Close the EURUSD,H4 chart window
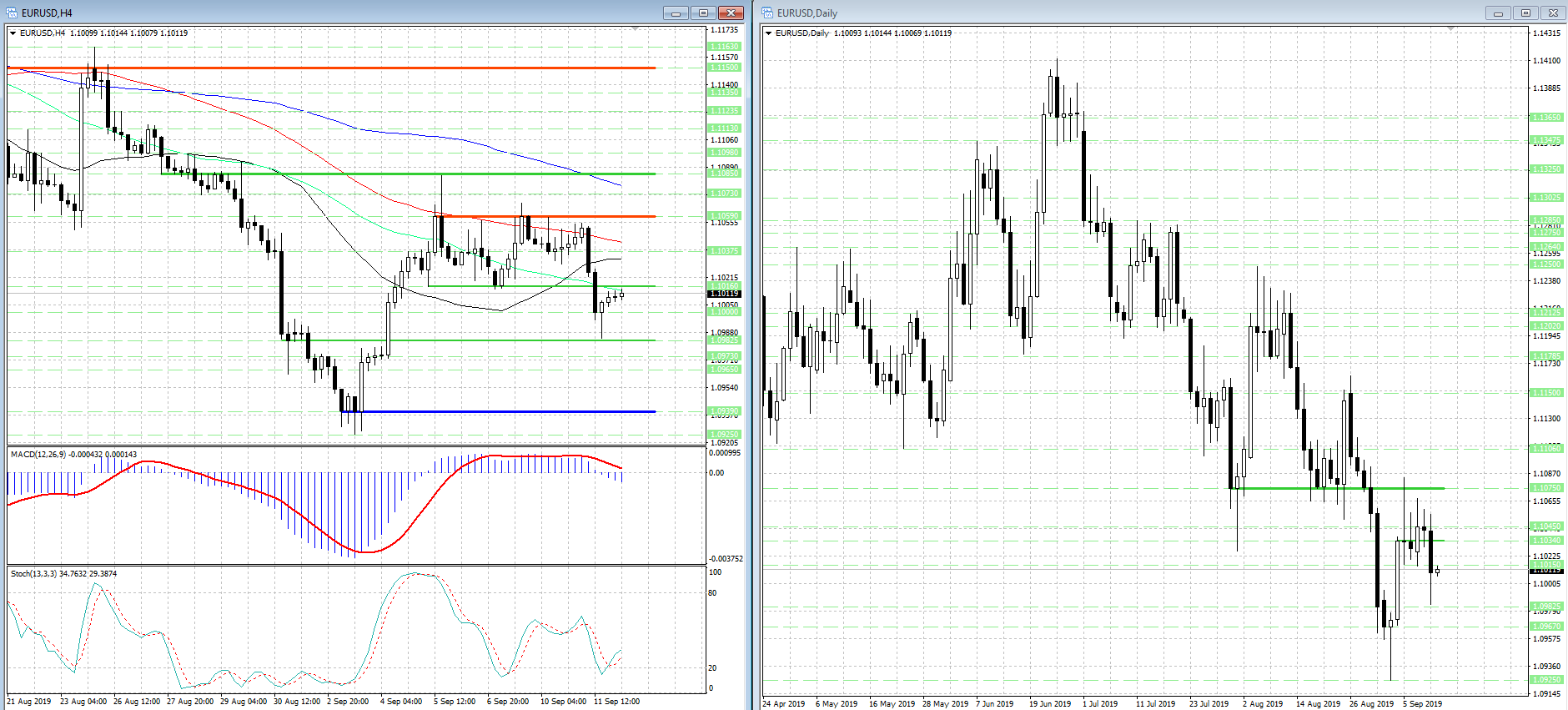Screen dimensions: 1568x710 [x=731, y=13]
